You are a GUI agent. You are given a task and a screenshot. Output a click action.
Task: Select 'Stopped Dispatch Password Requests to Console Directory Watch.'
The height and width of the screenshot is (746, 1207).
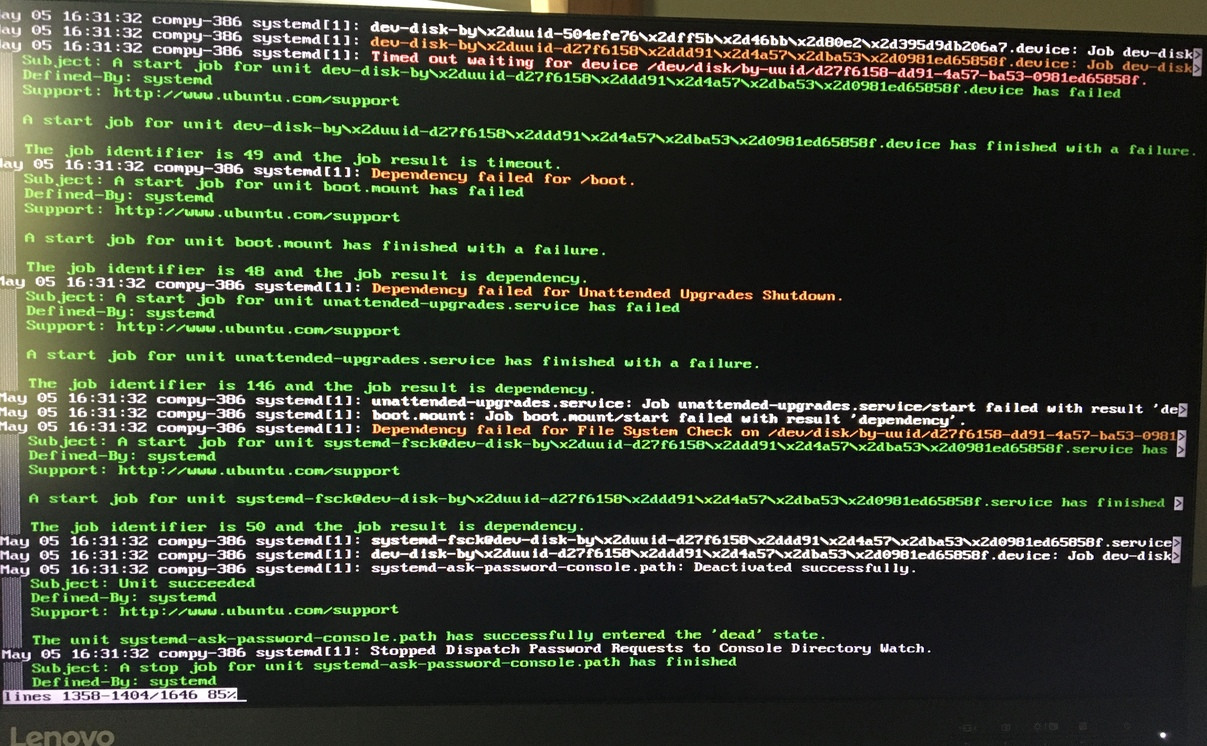click(x=651, y=650)
